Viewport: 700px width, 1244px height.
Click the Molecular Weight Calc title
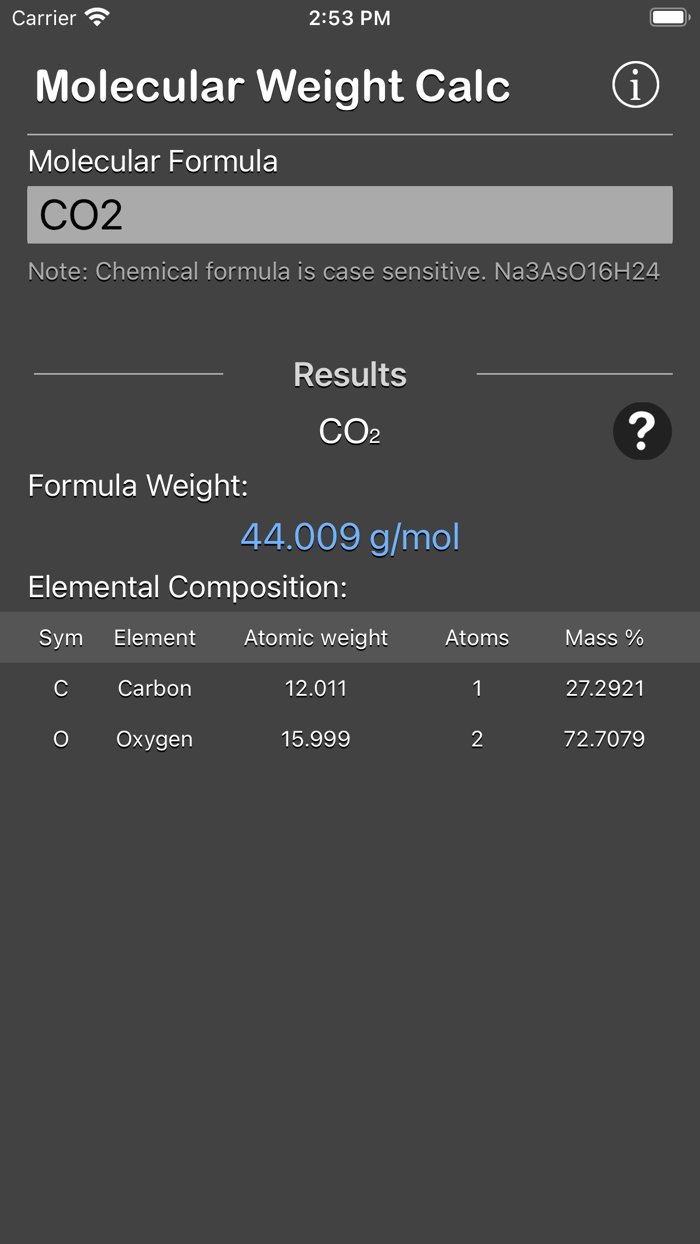tap(273, 85)
